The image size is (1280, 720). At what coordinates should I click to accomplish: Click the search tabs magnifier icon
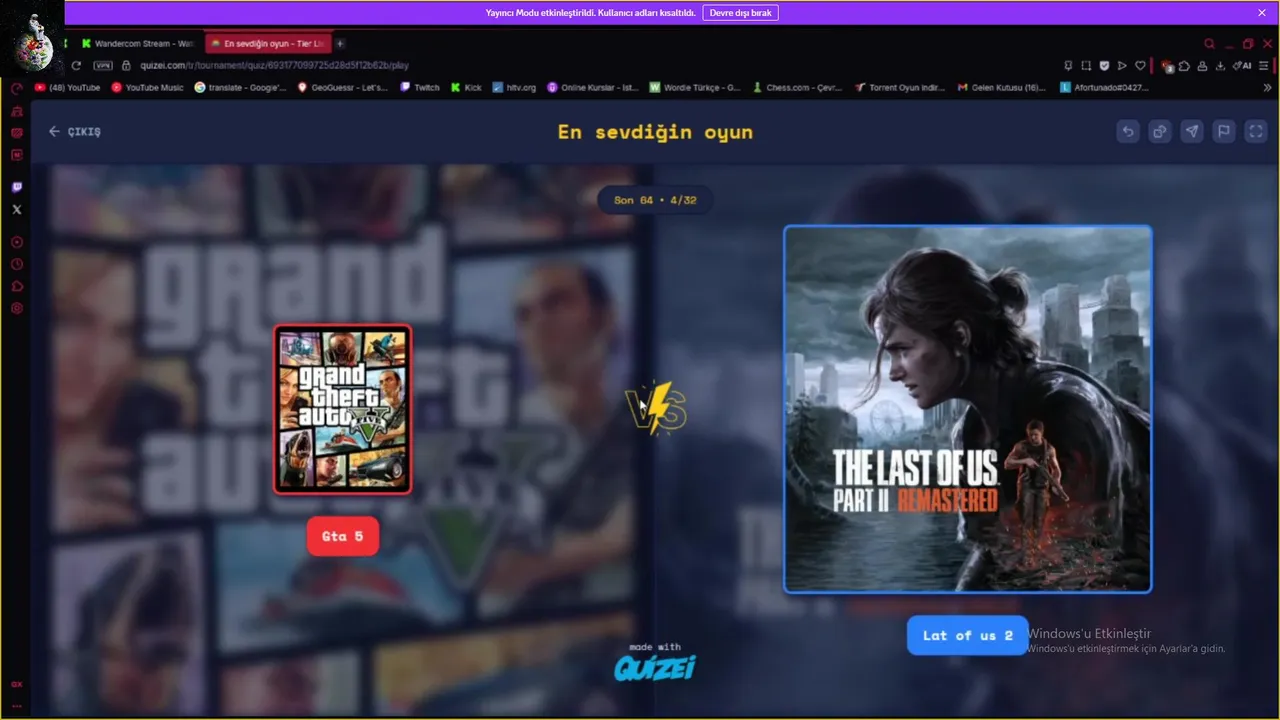click(1209, 44)
